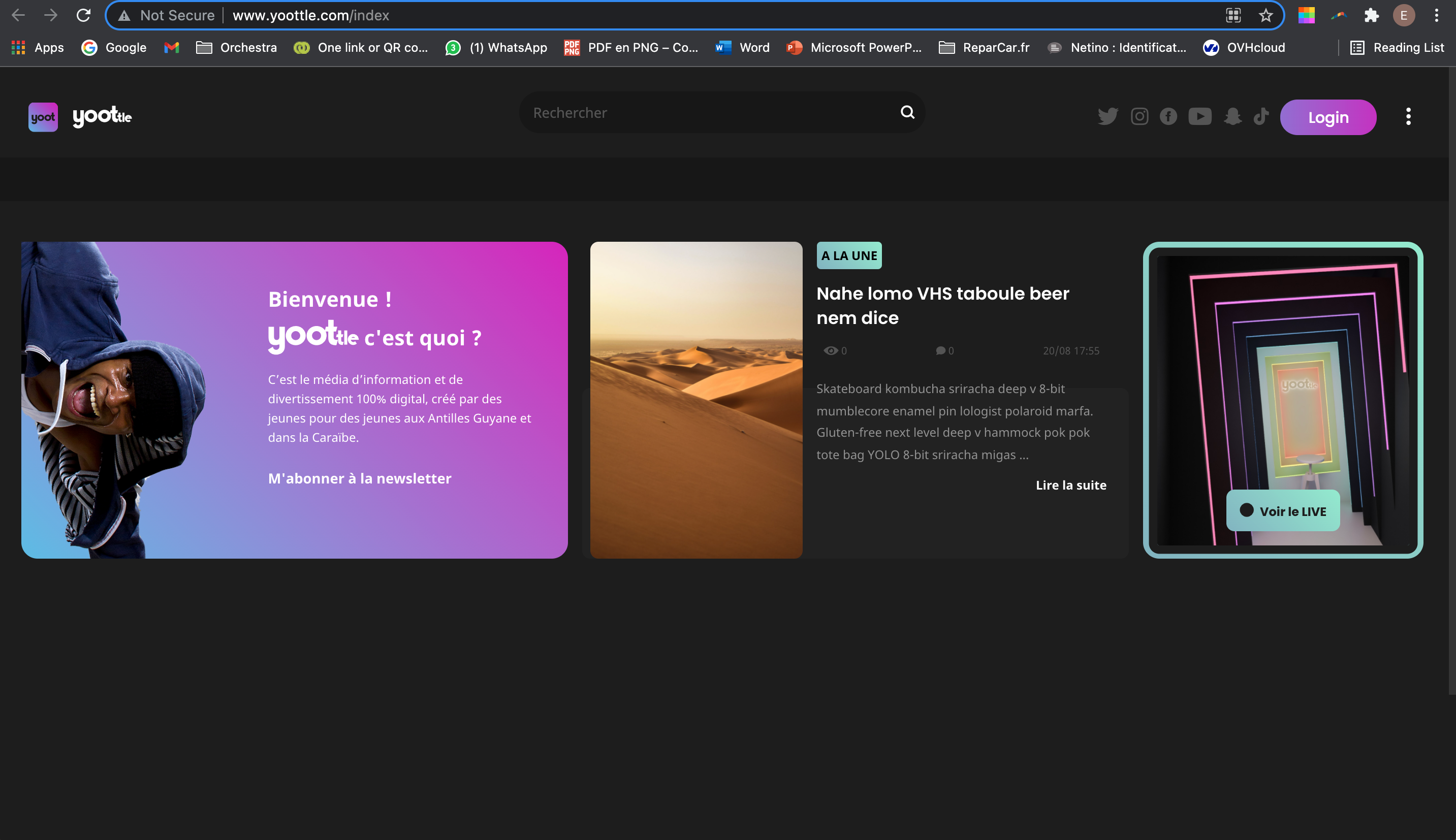
Task: Open Chrome extensions puzzle icon
Action: pyautogui.click(x=1371, y=16)
